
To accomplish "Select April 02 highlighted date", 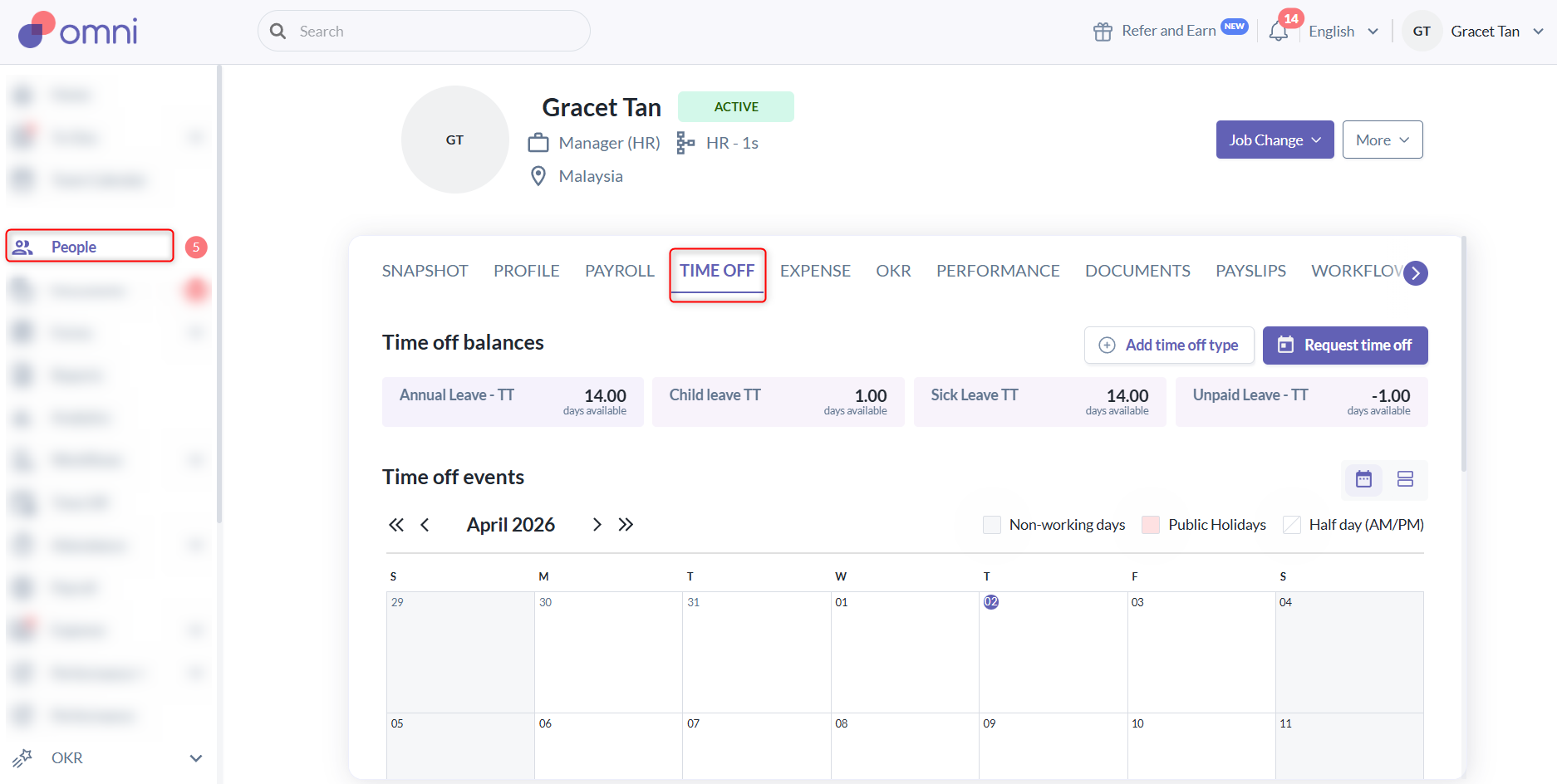I will coord(991,602).
